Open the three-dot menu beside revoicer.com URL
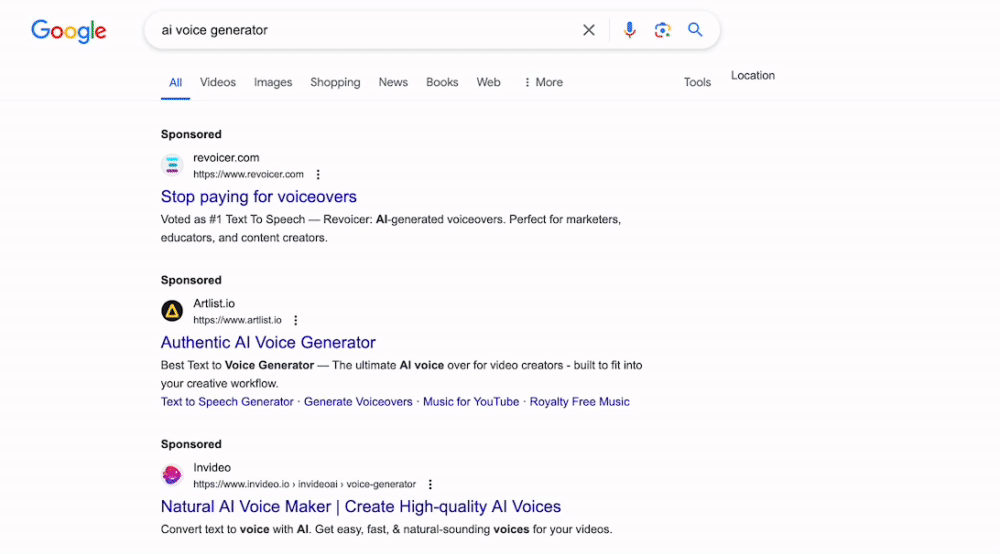The image size is (1000, 554). click(318, 175)
